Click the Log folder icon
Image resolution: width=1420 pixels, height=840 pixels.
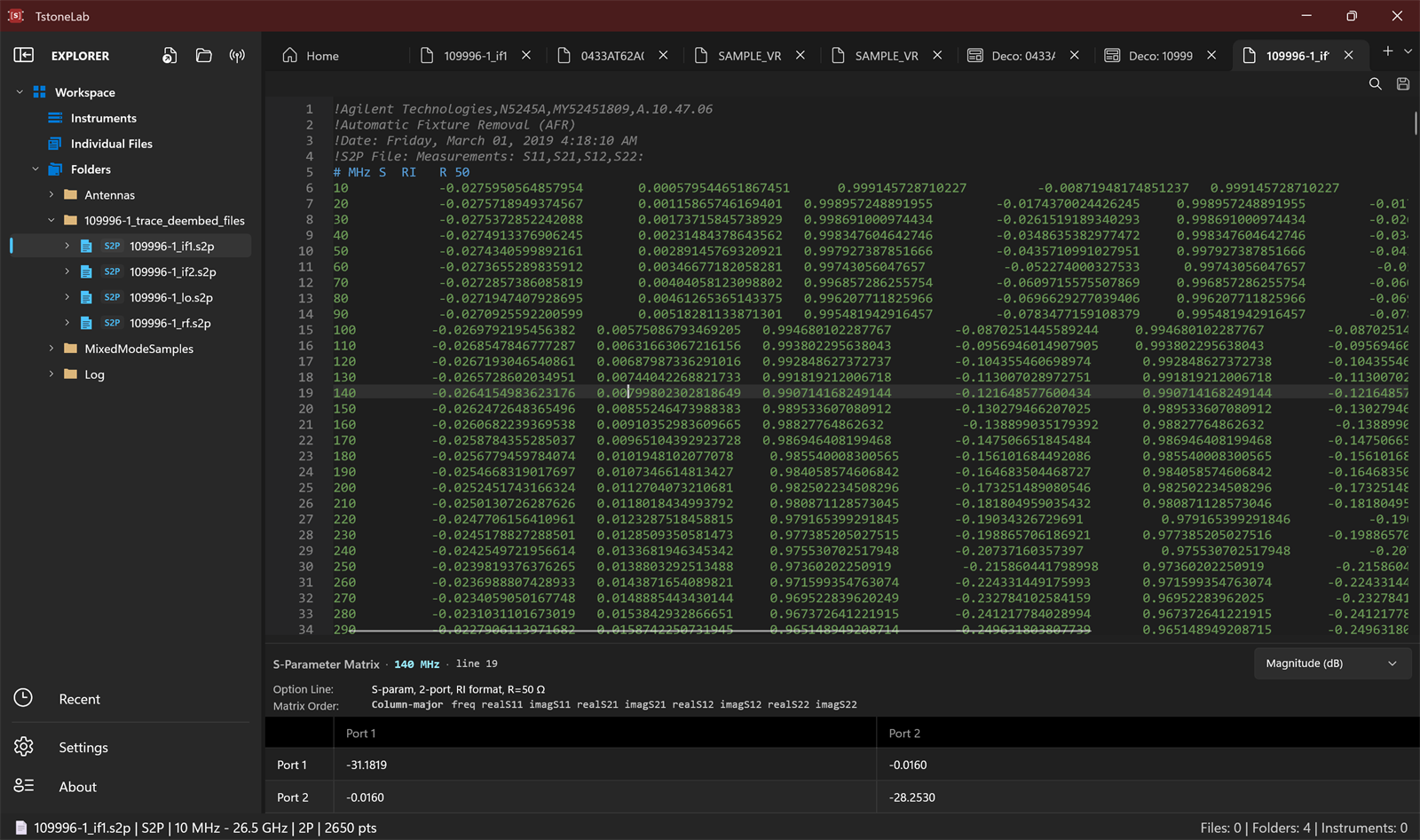(x=71, y=374)
